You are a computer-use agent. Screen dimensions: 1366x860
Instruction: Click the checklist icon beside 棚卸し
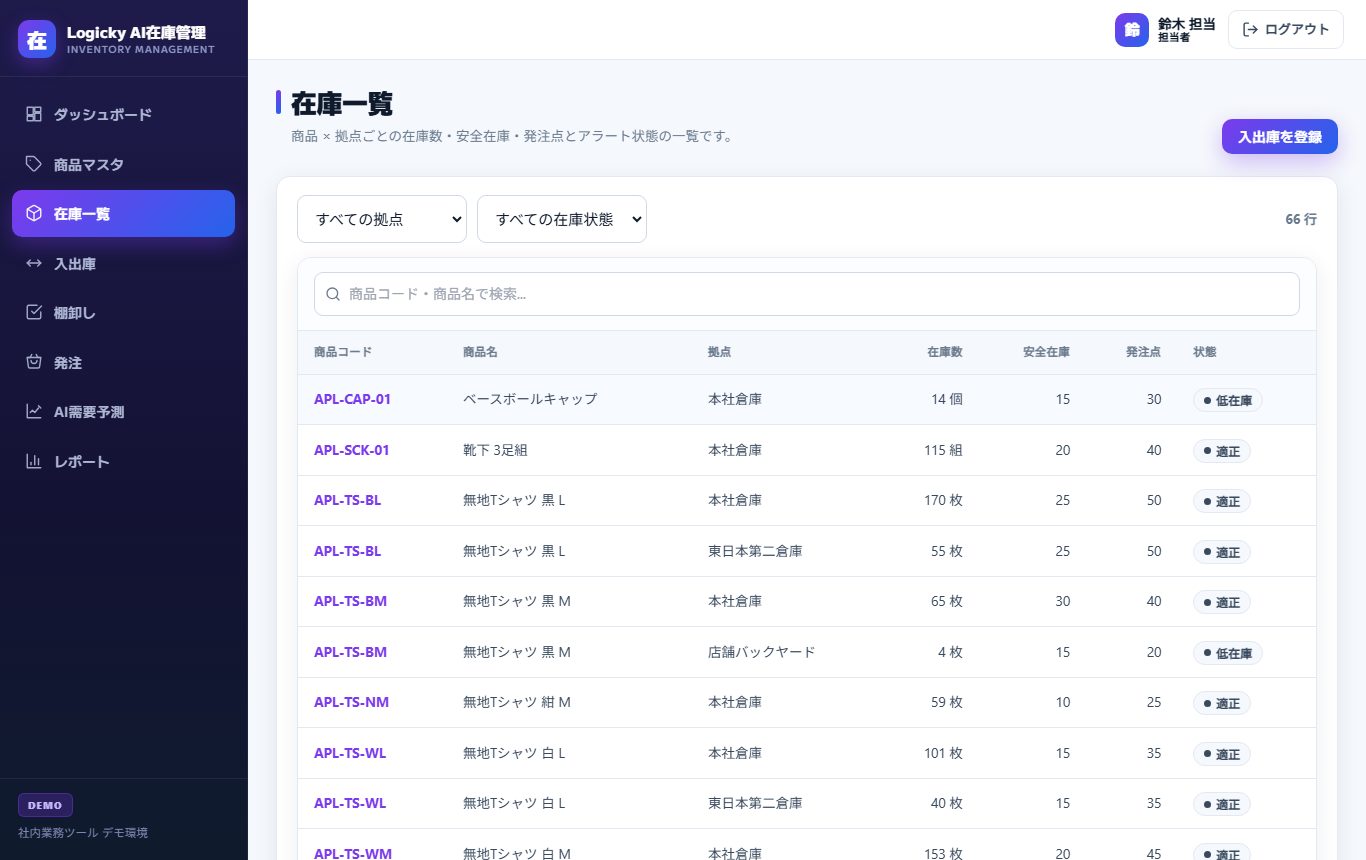click(x=34, y=313)
